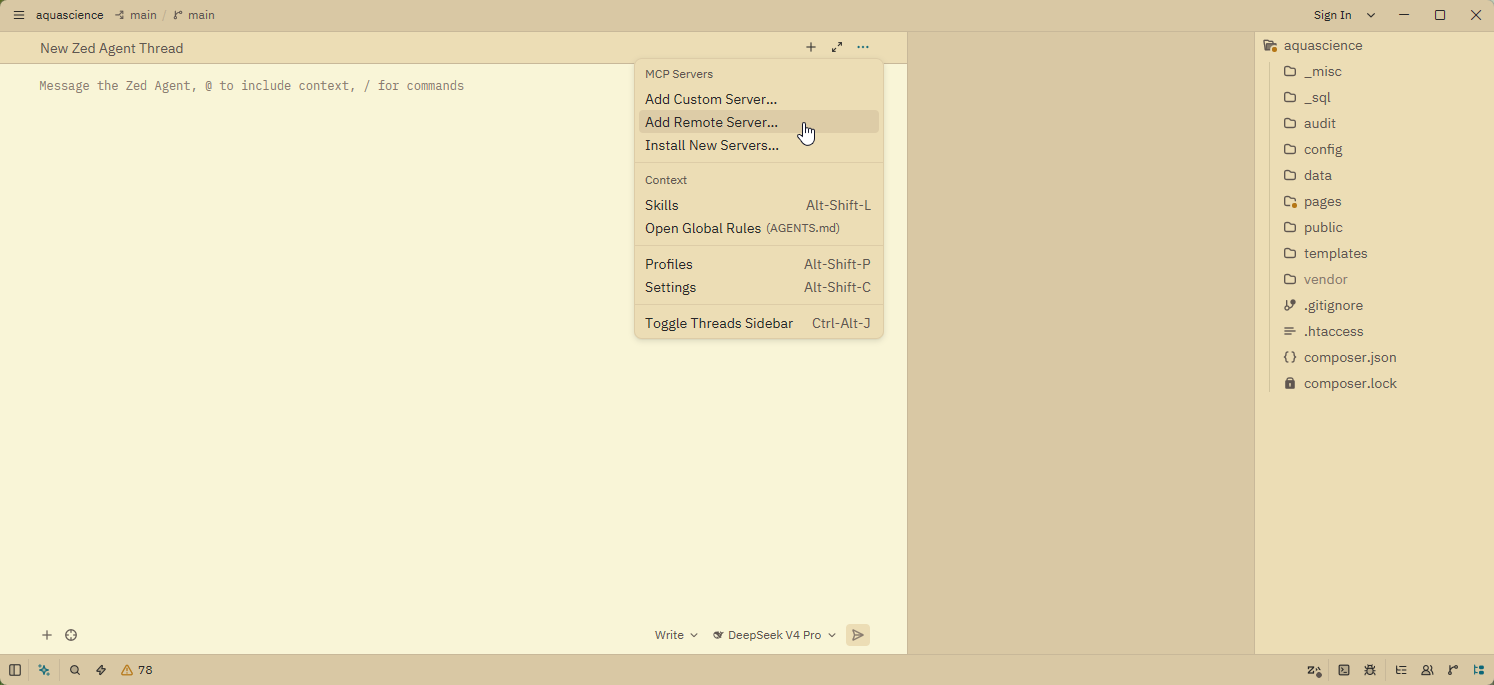This screenshot has height=685, width=1494.
Task: Toggle the agent panel sparkle icon
Action: pyautogui.click(x=44, y=670)
